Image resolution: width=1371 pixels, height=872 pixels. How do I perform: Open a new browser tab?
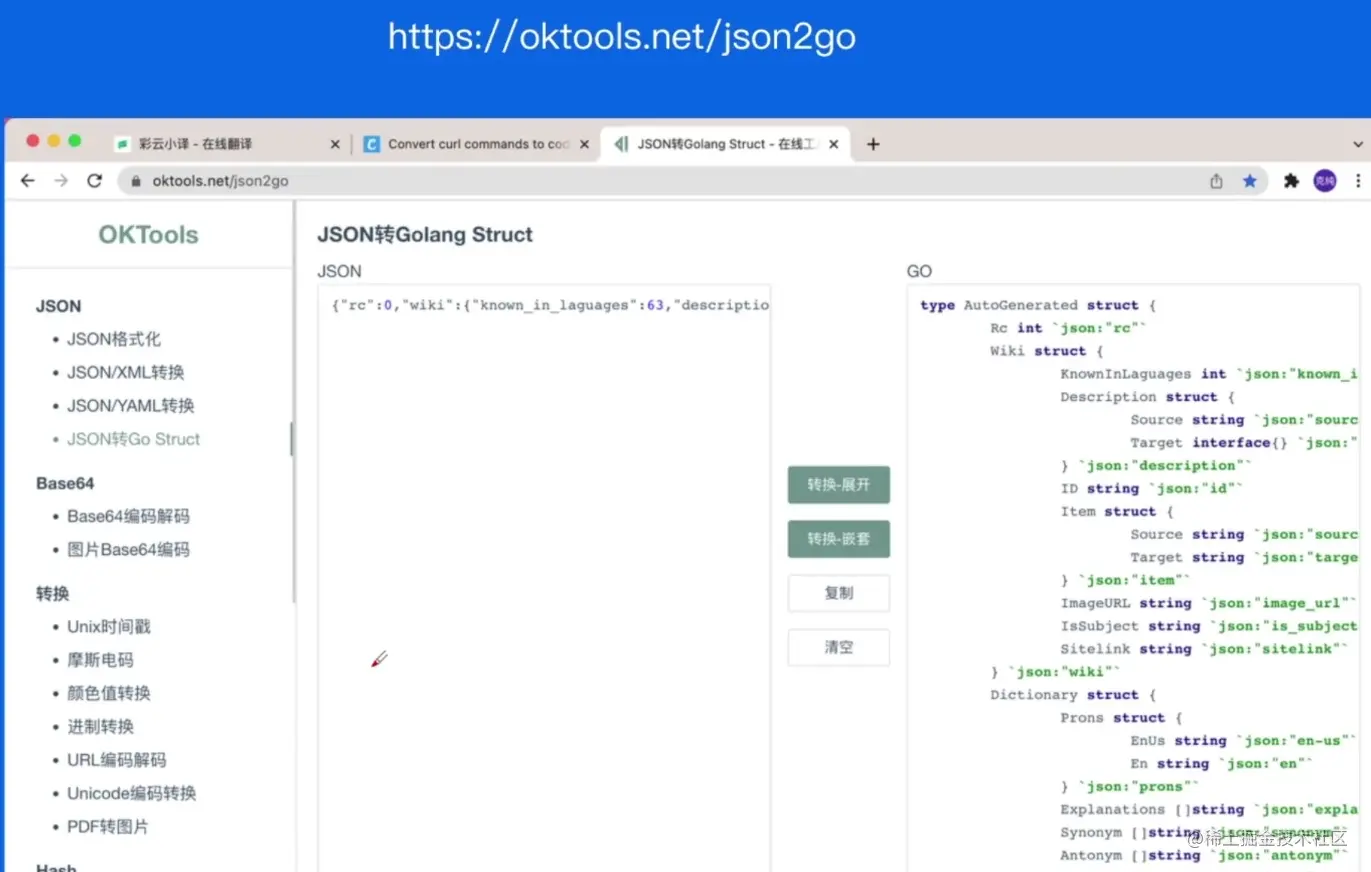tap(873, 144)
